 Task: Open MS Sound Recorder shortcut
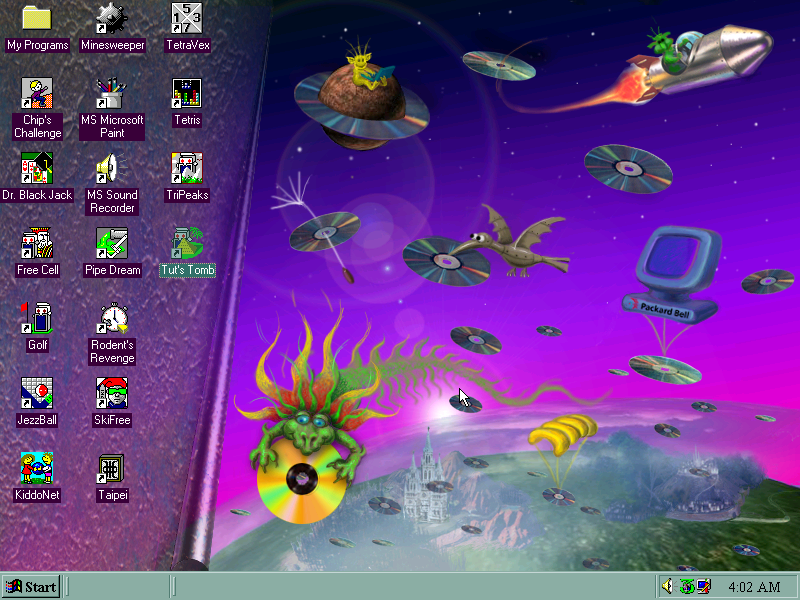click(112, 168)
